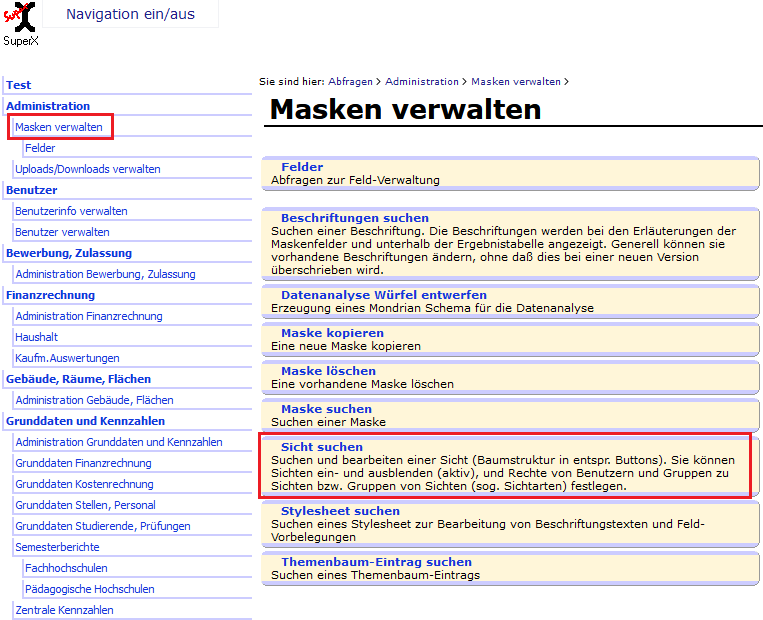
Task: Select Felder in the navigation tree
Action: click(40, 148)
